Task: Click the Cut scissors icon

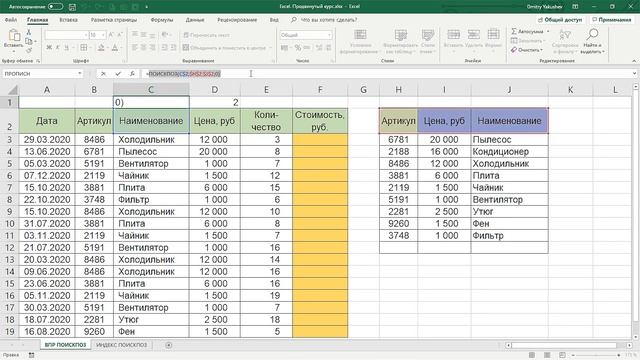Action: tap(29, 32)
